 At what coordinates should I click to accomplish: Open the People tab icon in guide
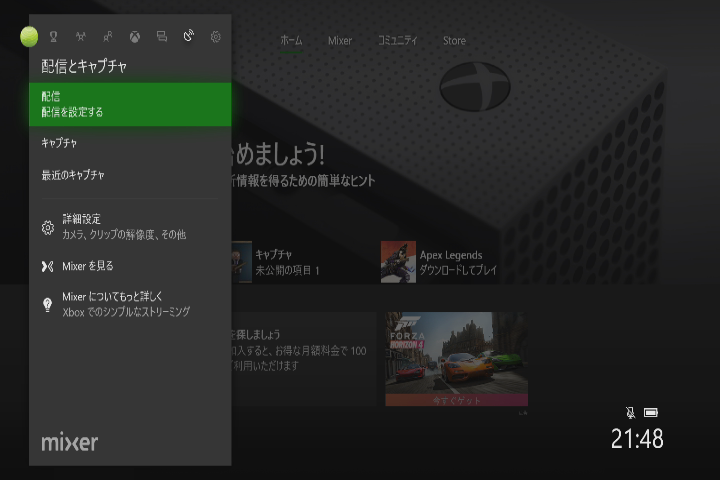[x=107, y=36]
